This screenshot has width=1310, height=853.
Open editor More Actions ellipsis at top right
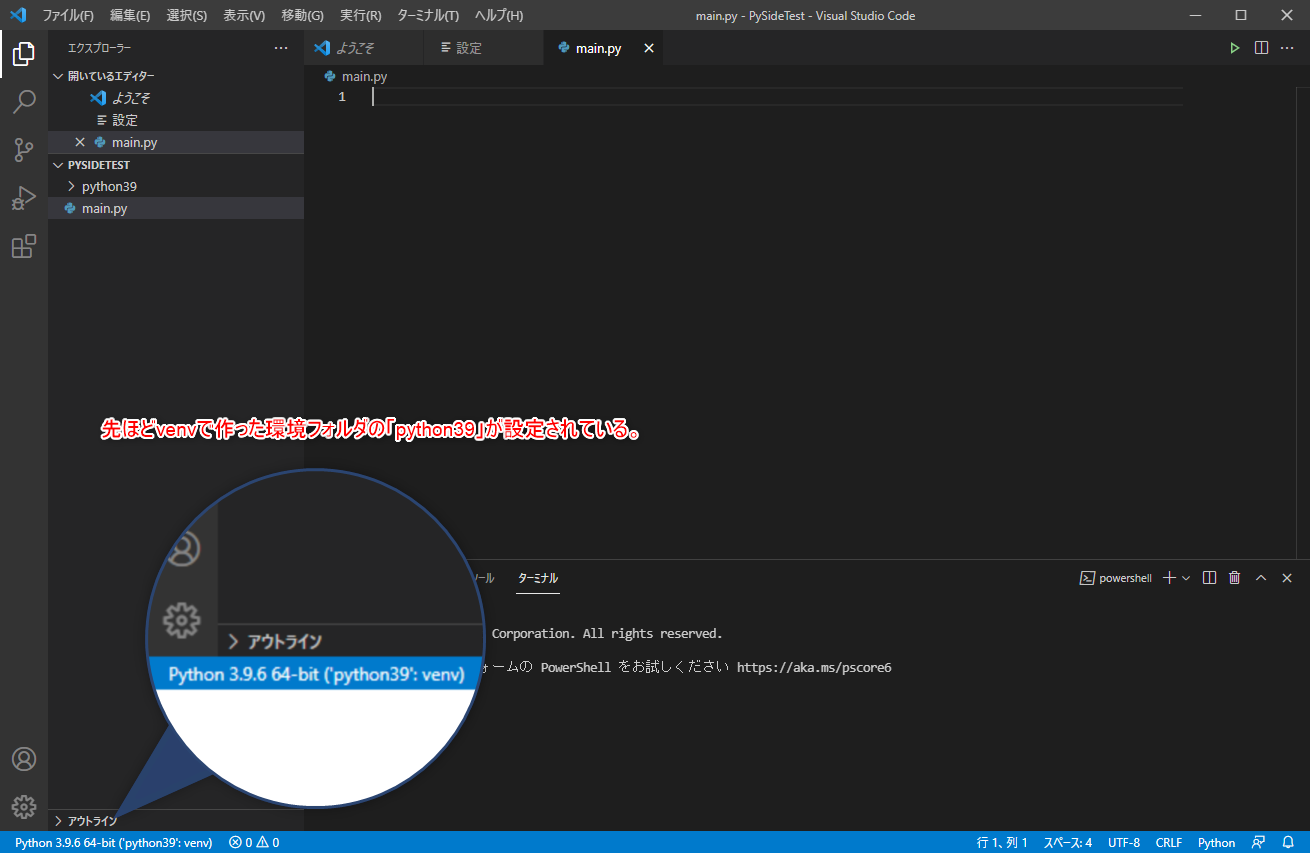1287,48
